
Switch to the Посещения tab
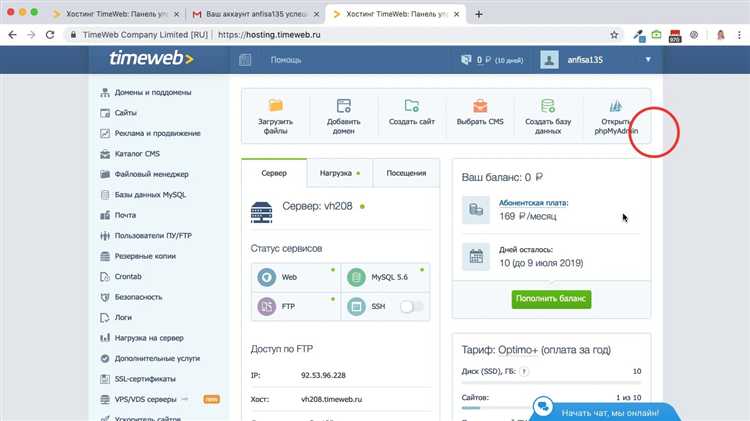pos(406,173)
